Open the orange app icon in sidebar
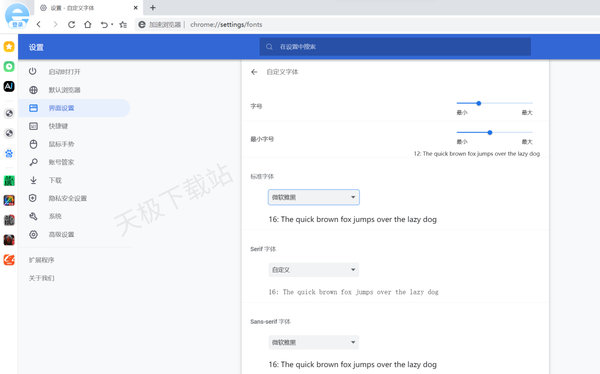600x374 pixels. tap(9, 260)
